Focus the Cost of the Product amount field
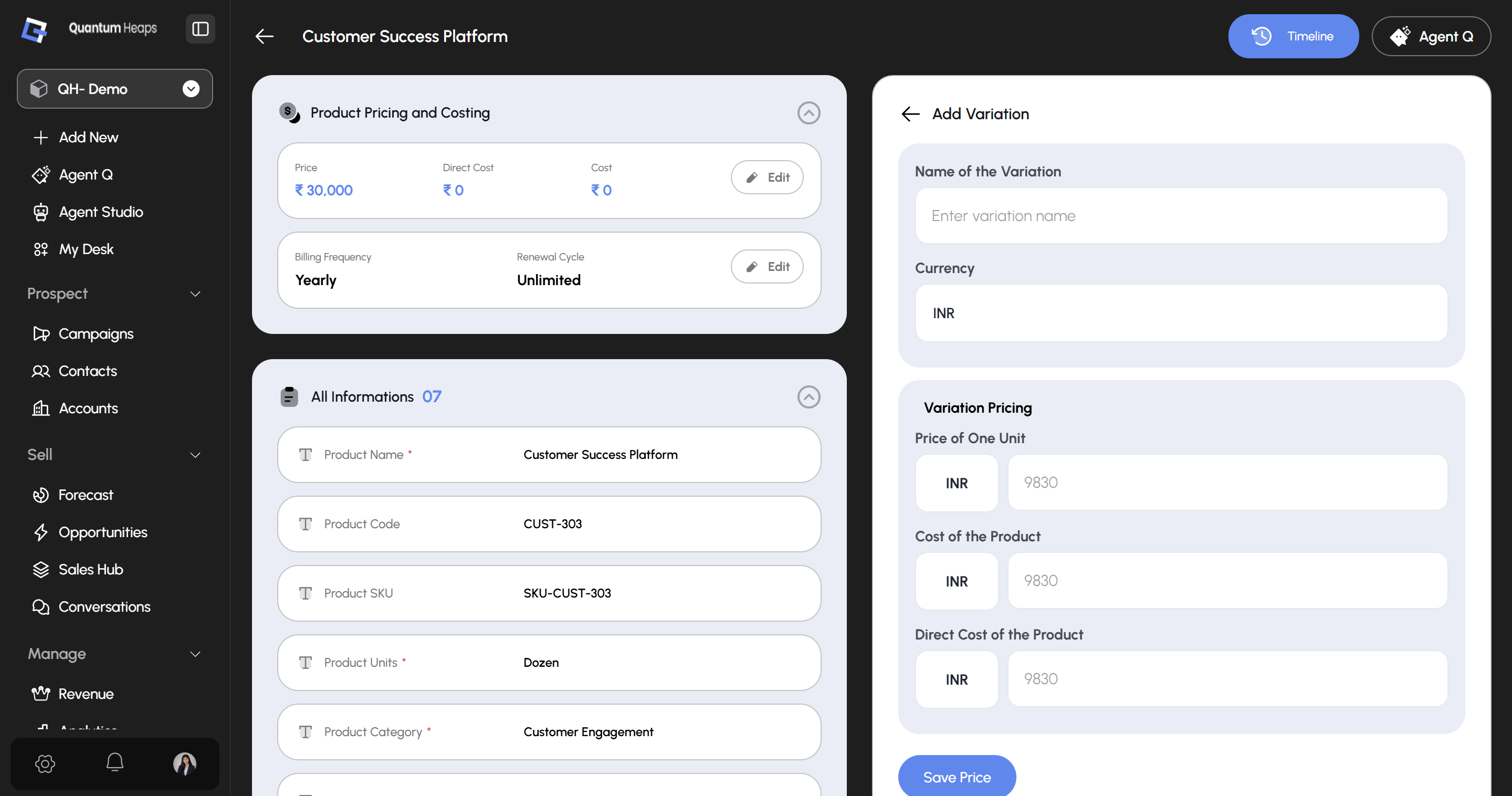 coord(1227,581)
